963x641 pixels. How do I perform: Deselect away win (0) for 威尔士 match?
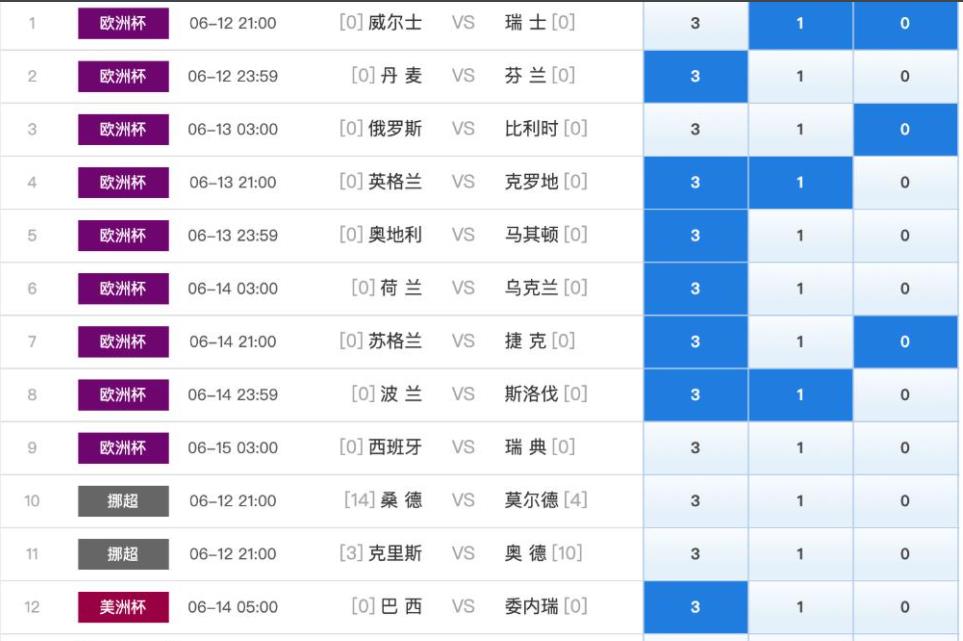904,23
